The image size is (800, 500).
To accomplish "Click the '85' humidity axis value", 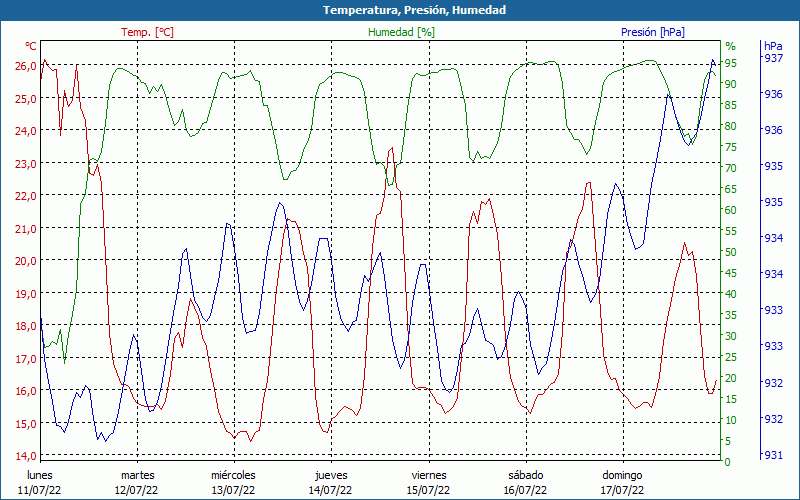I will [731, 105].
